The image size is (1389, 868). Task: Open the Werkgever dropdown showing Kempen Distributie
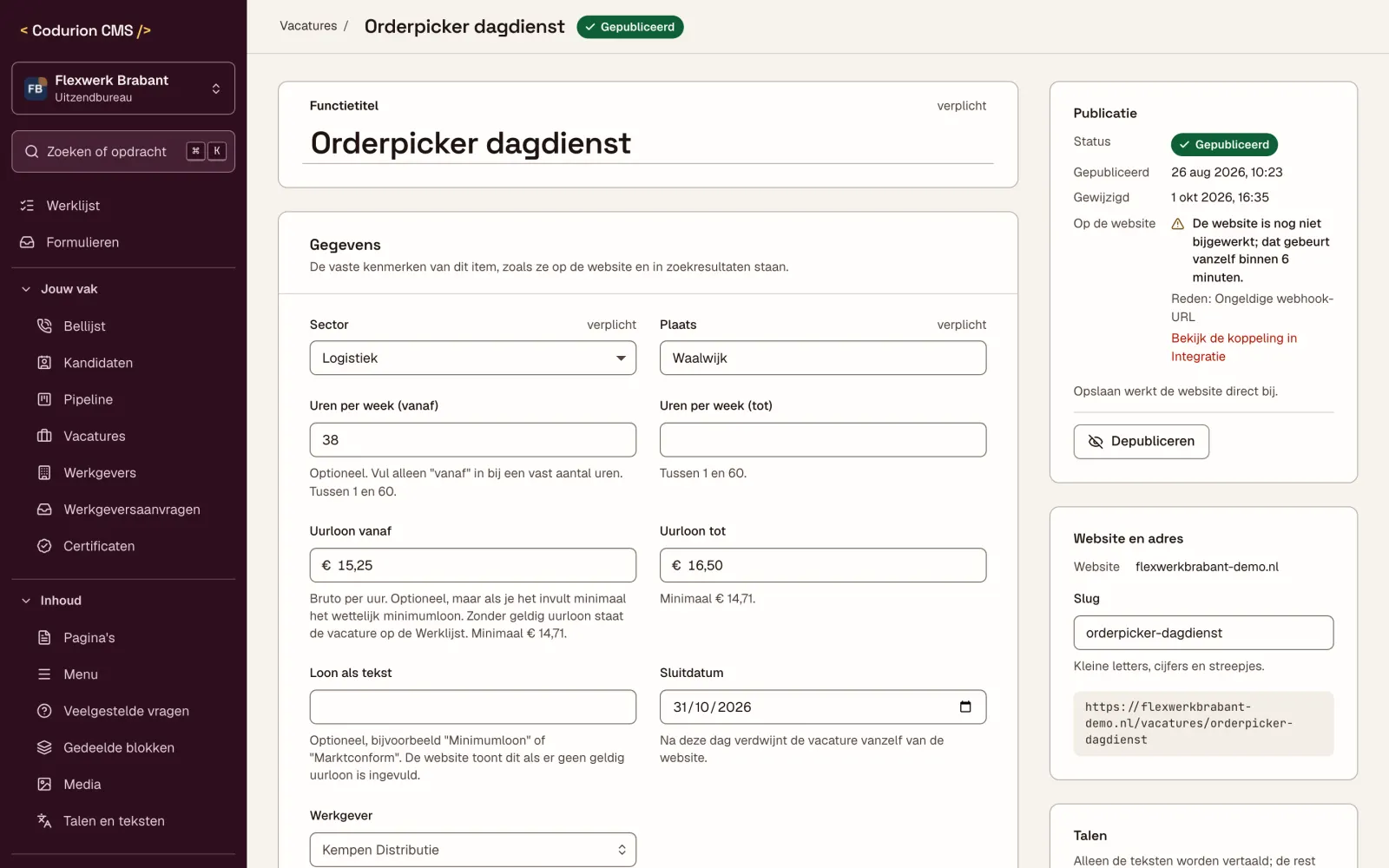coord(473,850)
